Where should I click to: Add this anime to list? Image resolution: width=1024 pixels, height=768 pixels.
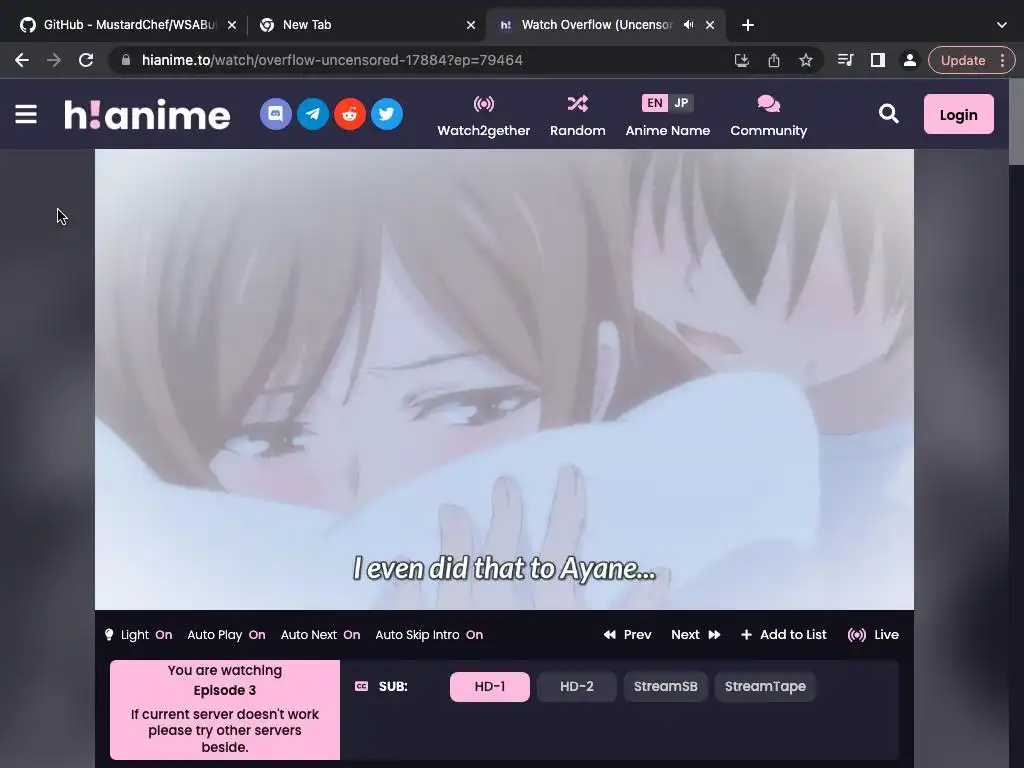784,635
